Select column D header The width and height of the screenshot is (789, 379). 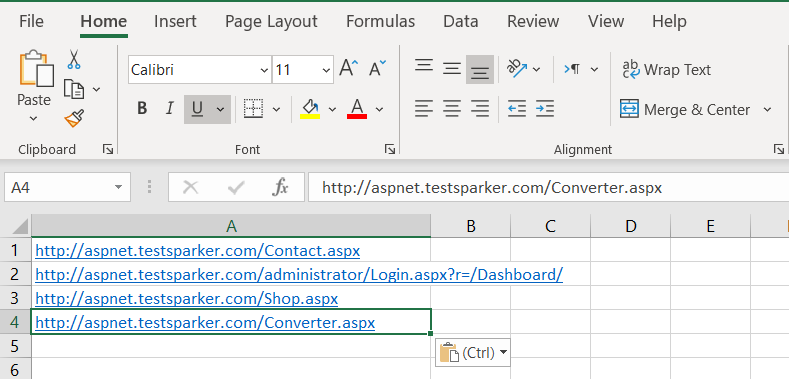(x=630, y=226)
